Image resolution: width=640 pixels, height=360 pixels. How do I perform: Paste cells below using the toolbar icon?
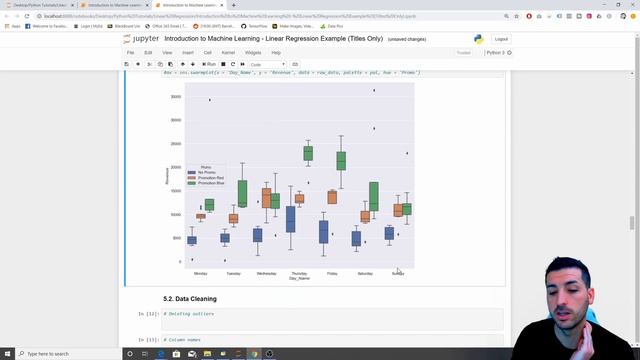[171, 64]
